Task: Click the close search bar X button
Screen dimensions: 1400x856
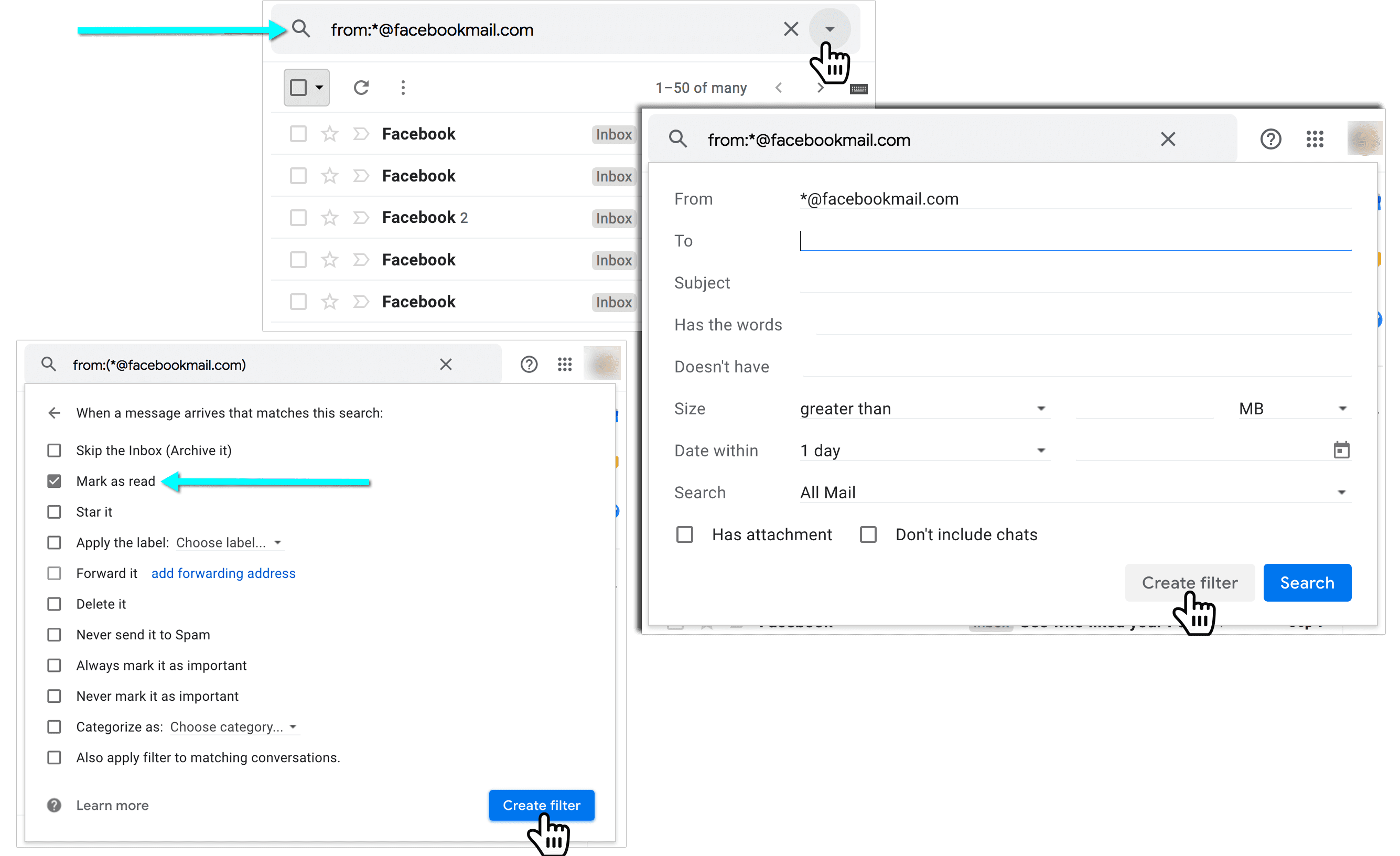Action: (791, 29)
